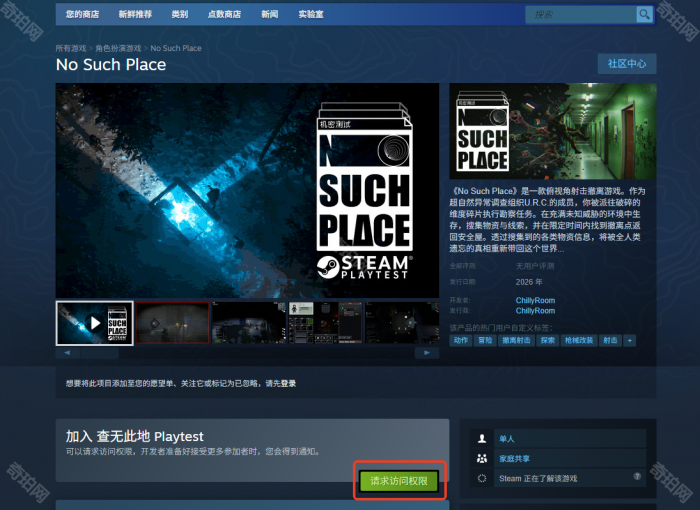Follow 所有游戏 breadcrumb link
The width and height of the screenshot is (700, 510).
71,48
